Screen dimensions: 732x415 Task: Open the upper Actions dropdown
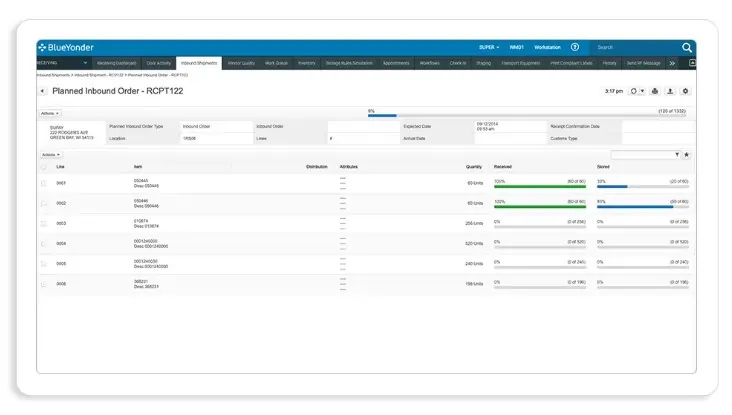pyautogui.click(x=49, y=113)
